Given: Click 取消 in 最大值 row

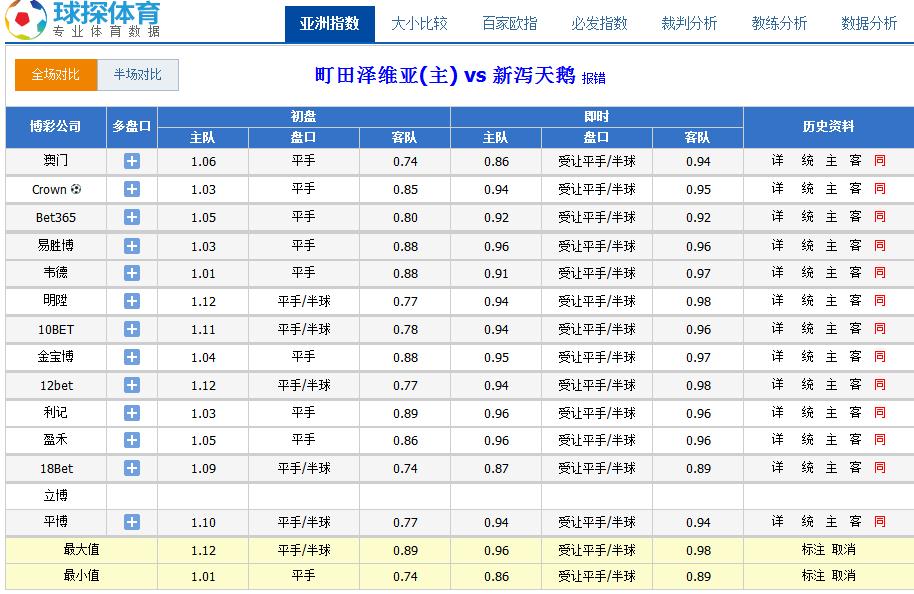Looking at the screenshot, I should tap(843, 550).
